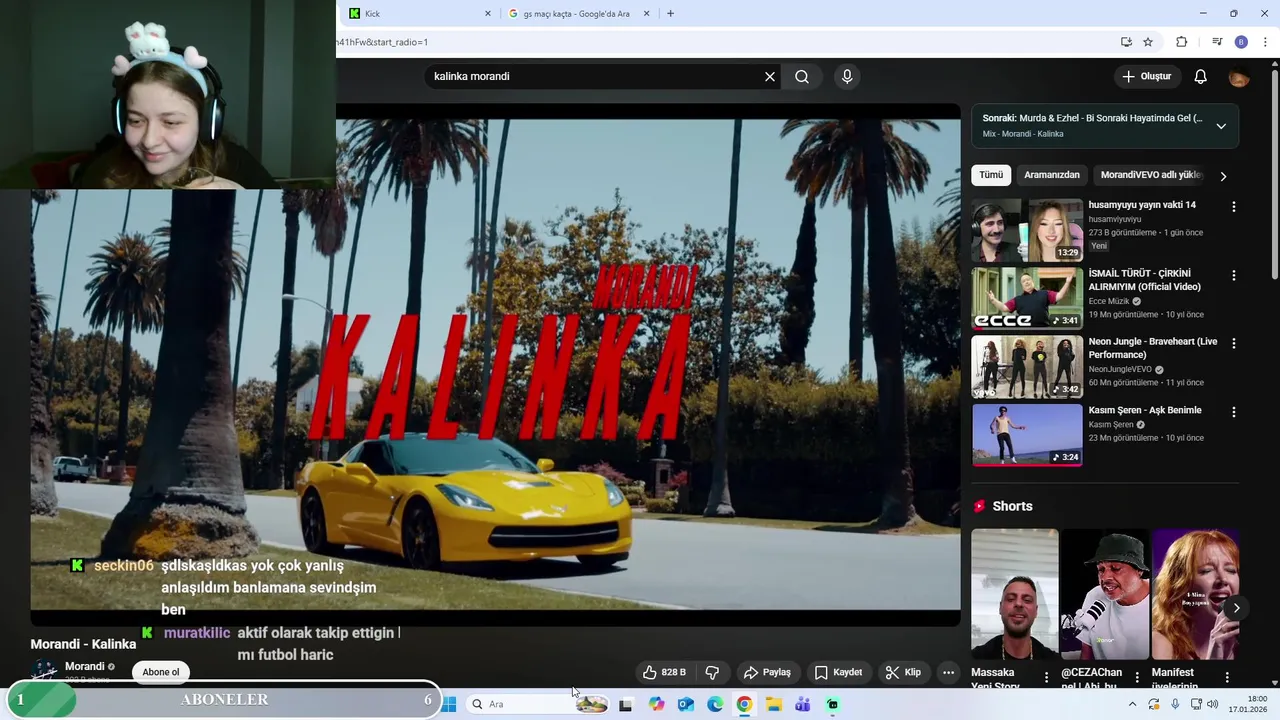
Task: Open options menu for Neon Jungle Braveheart
Action: [x=1233, y=343]
